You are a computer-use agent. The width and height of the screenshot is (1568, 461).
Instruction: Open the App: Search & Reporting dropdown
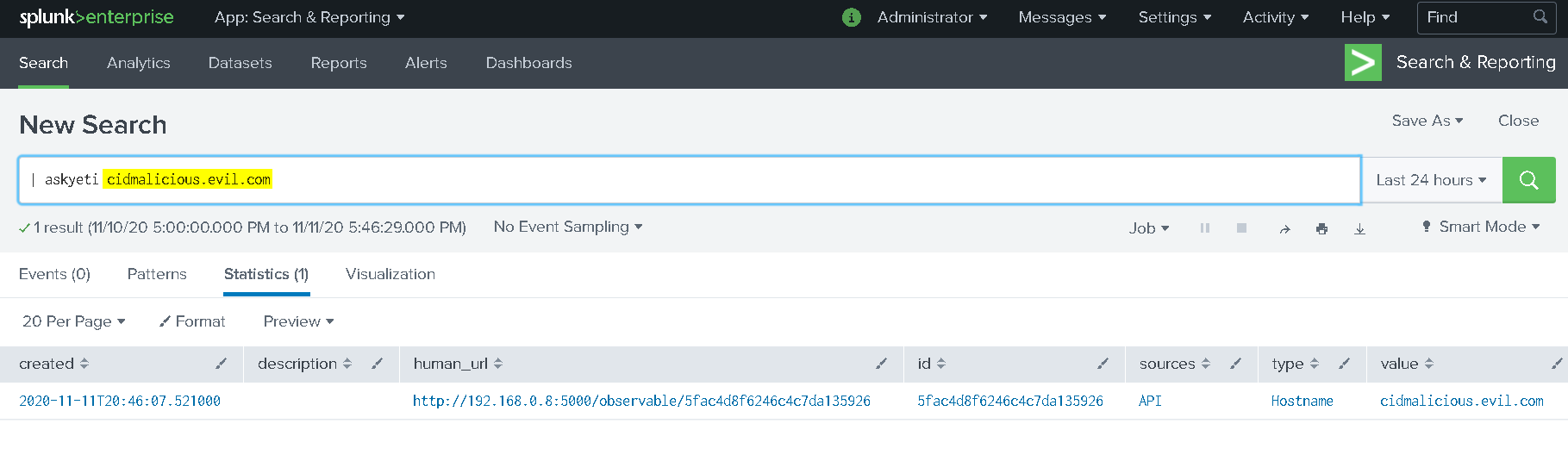[x=309, y=17]
